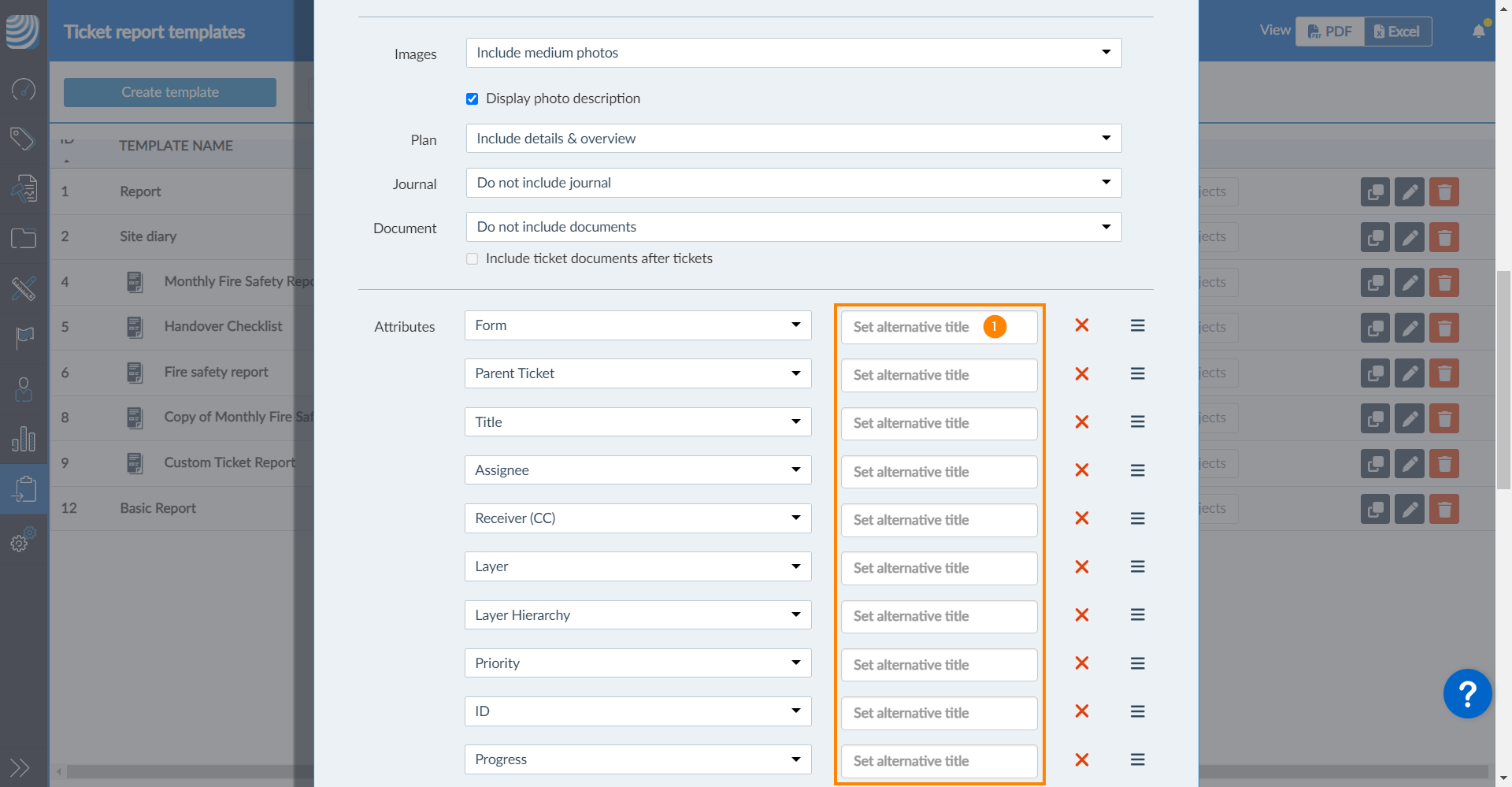Viewport: 1512px width, 787px height.
Task: Remove the Form attribute with red X
Action: 1082,325
